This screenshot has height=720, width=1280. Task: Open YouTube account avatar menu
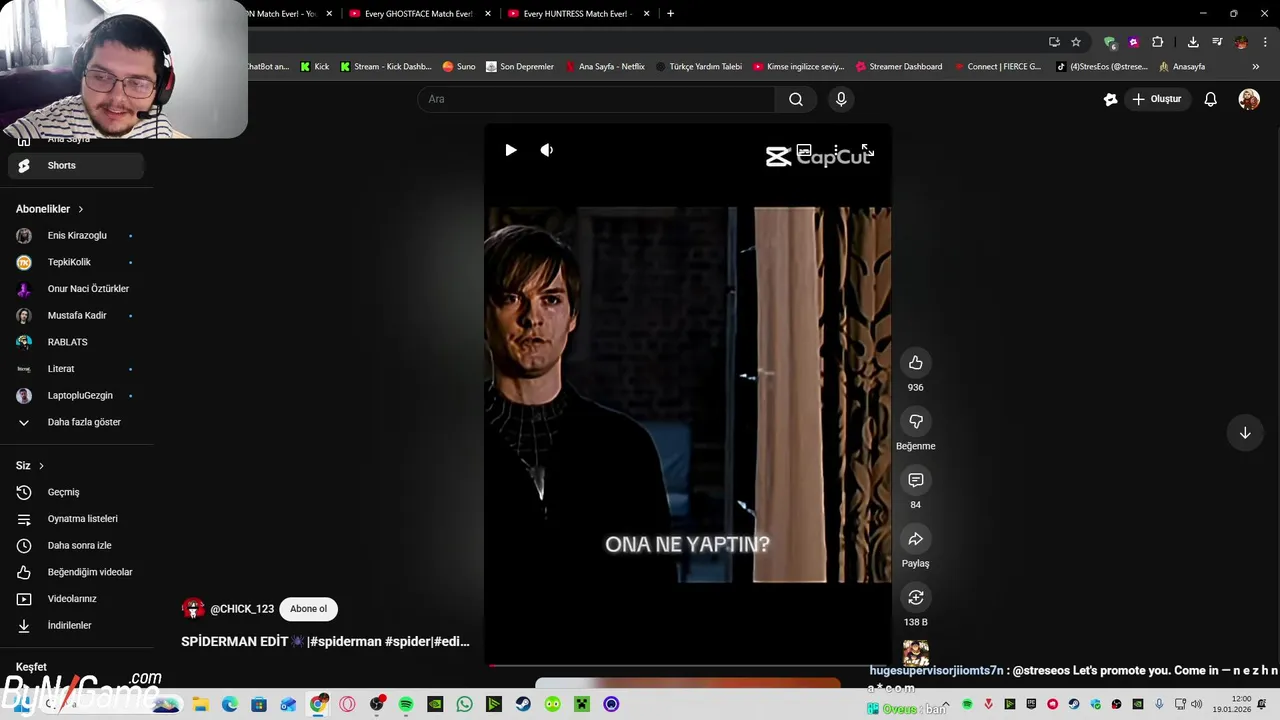(1249, 99)
